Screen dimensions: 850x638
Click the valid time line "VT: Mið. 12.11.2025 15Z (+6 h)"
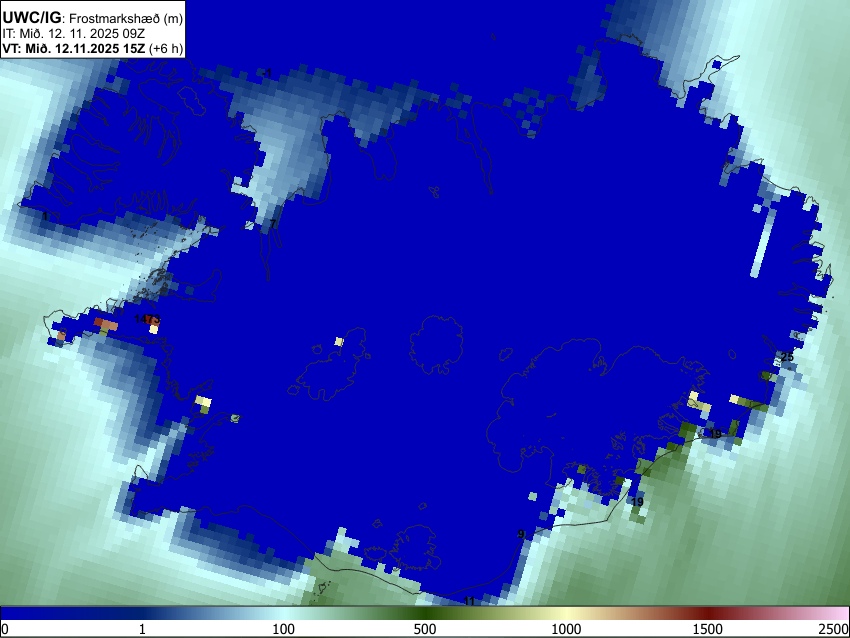pos(93,48)
